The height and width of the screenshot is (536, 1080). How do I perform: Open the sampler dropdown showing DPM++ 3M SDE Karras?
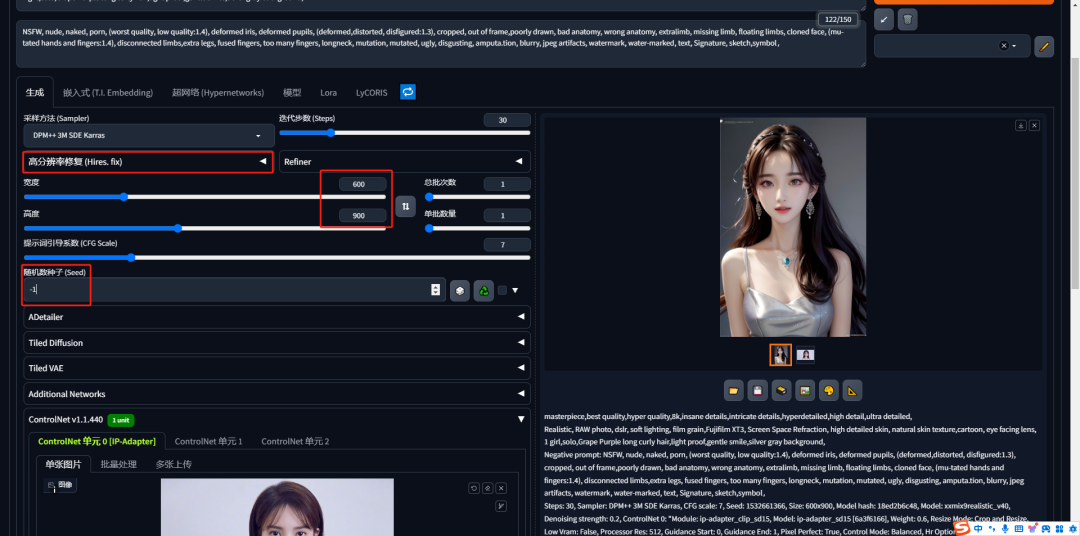pos(149,135)
